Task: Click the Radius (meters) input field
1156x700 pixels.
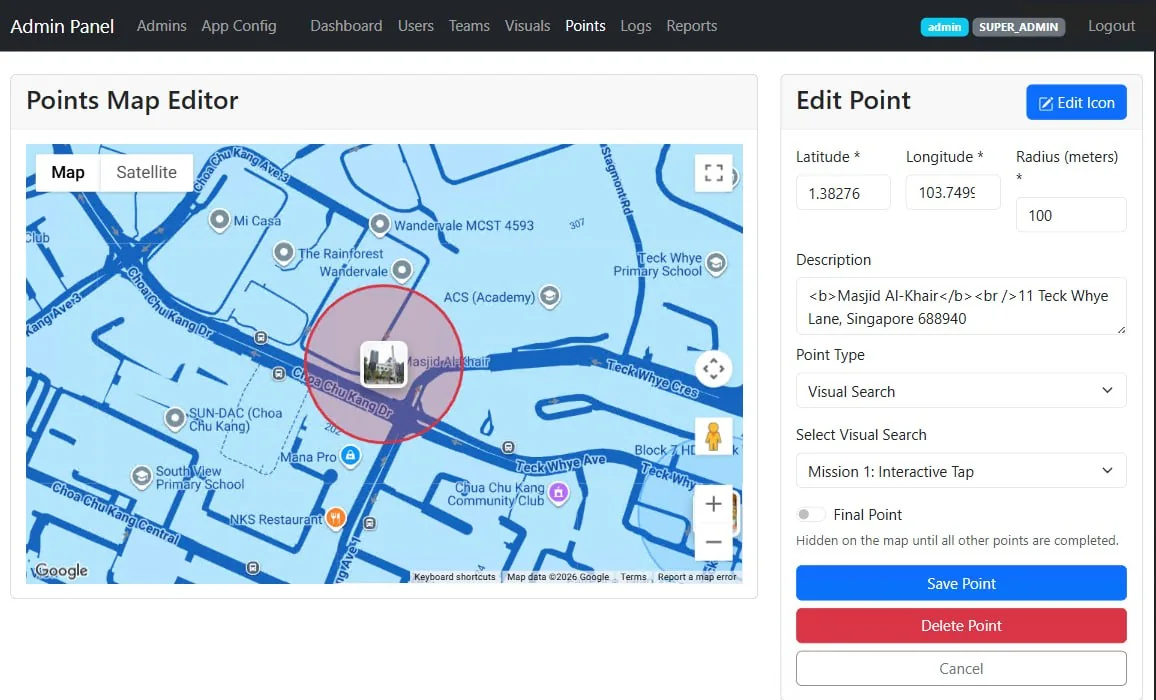Action: tap(1070, 215)
